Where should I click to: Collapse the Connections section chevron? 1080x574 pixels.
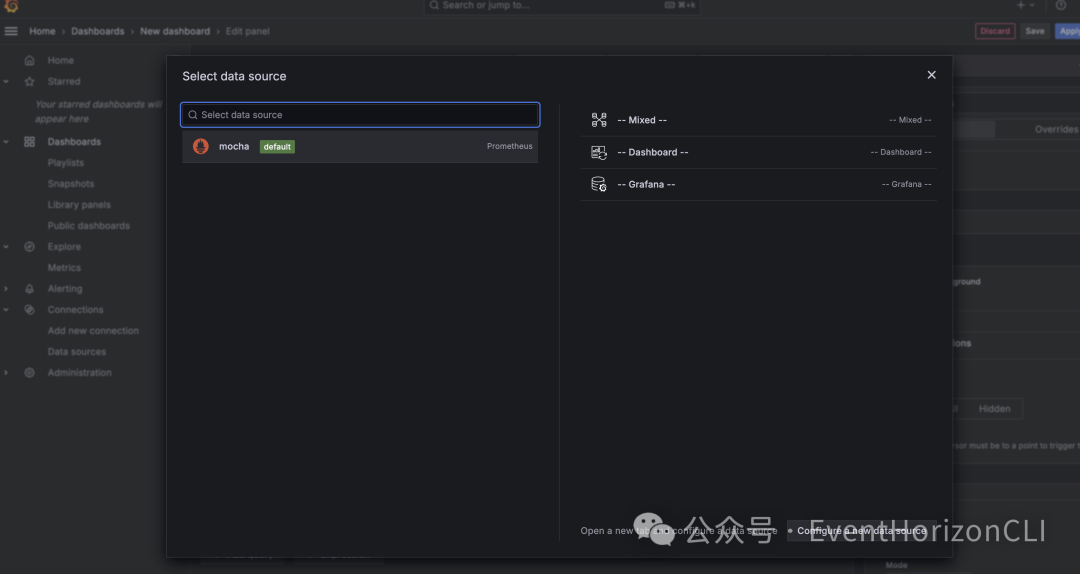[x=6, y=310]
